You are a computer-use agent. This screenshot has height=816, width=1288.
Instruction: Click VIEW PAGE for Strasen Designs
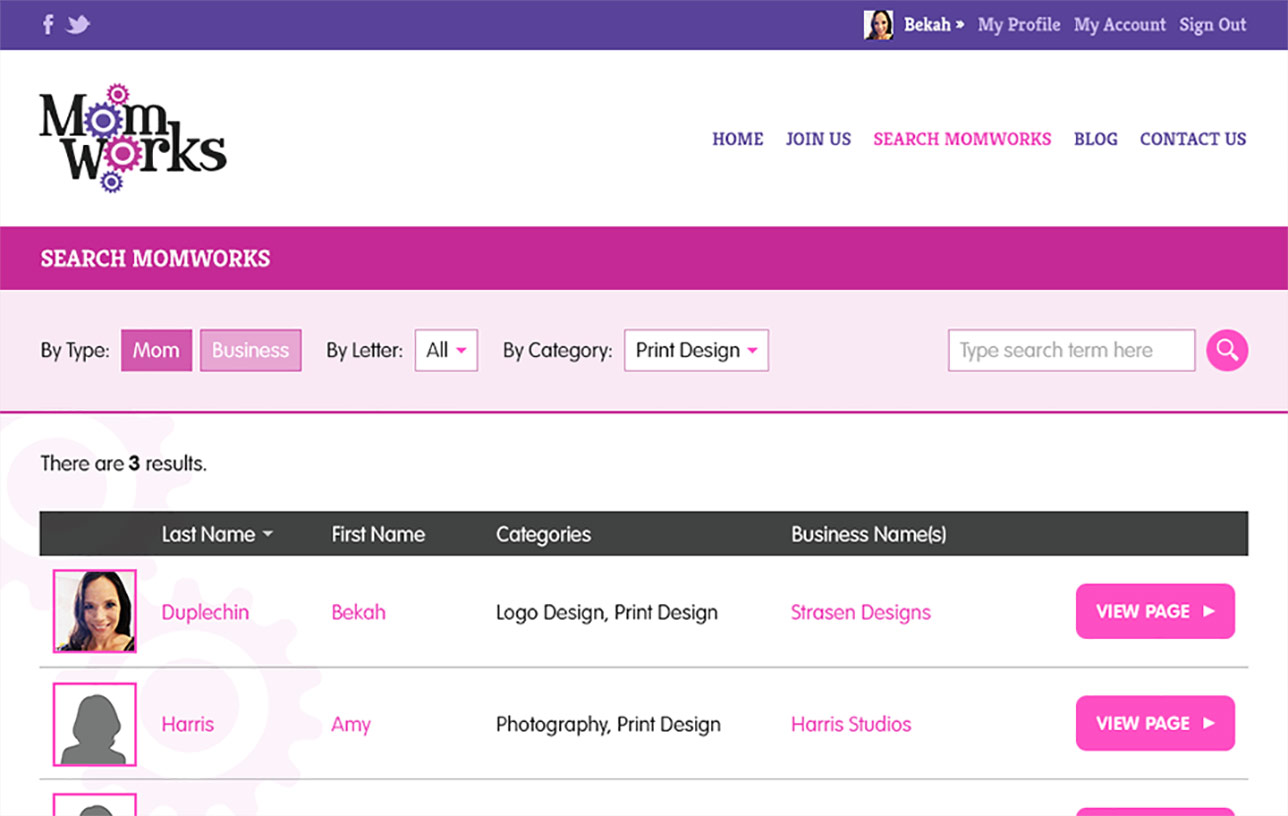tap(1155, 611)
